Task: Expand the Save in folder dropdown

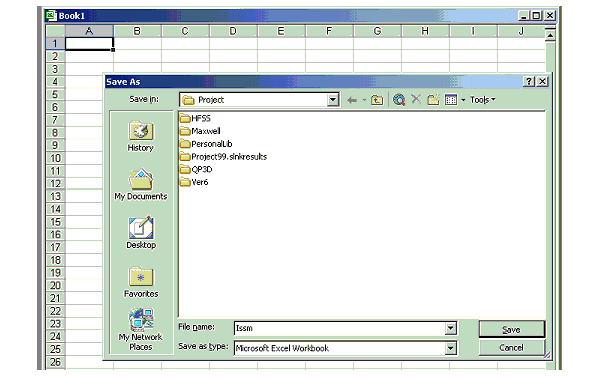Action: coord(333,100)
